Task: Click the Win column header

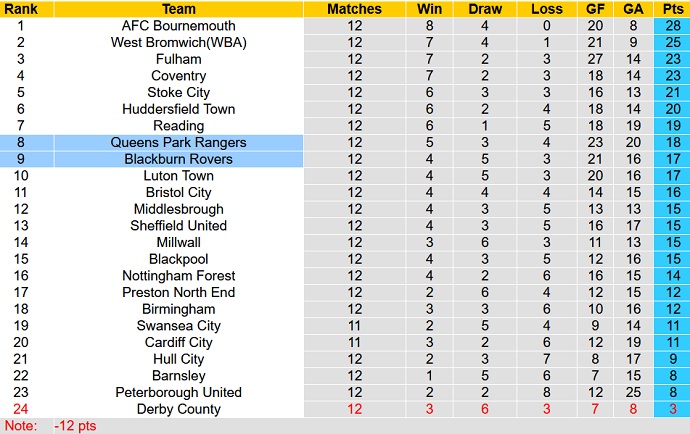Action: (x=430, y=9)
